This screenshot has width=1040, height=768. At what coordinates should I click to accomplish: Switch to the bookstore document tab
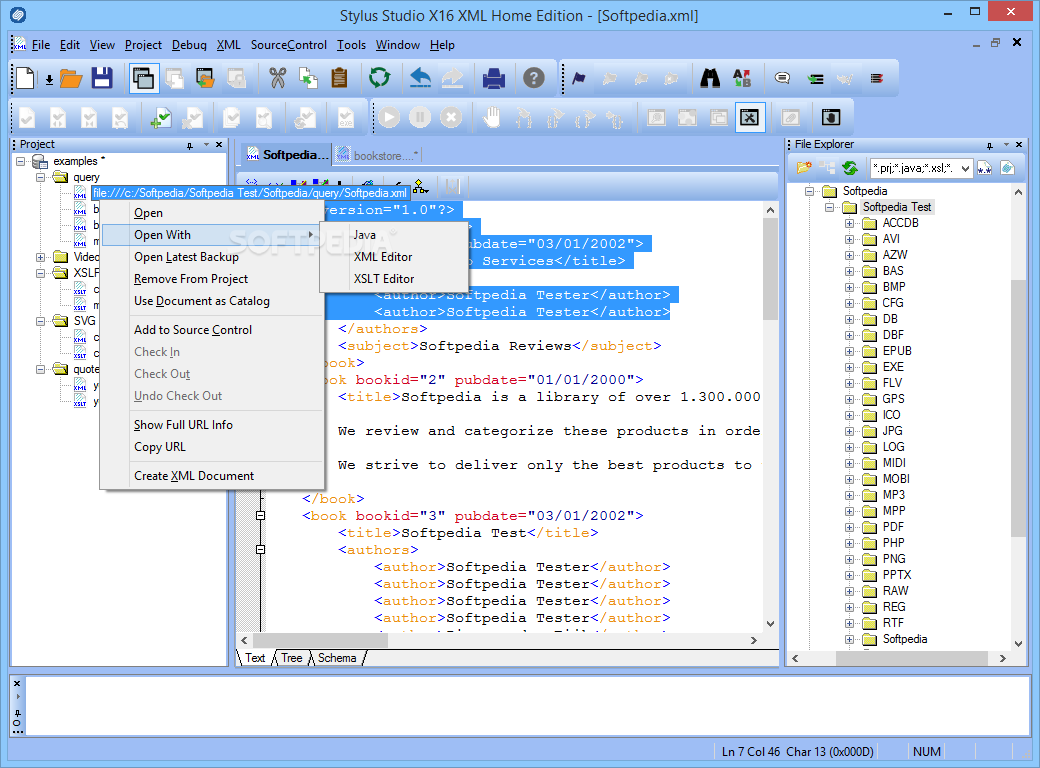[377, 155]
